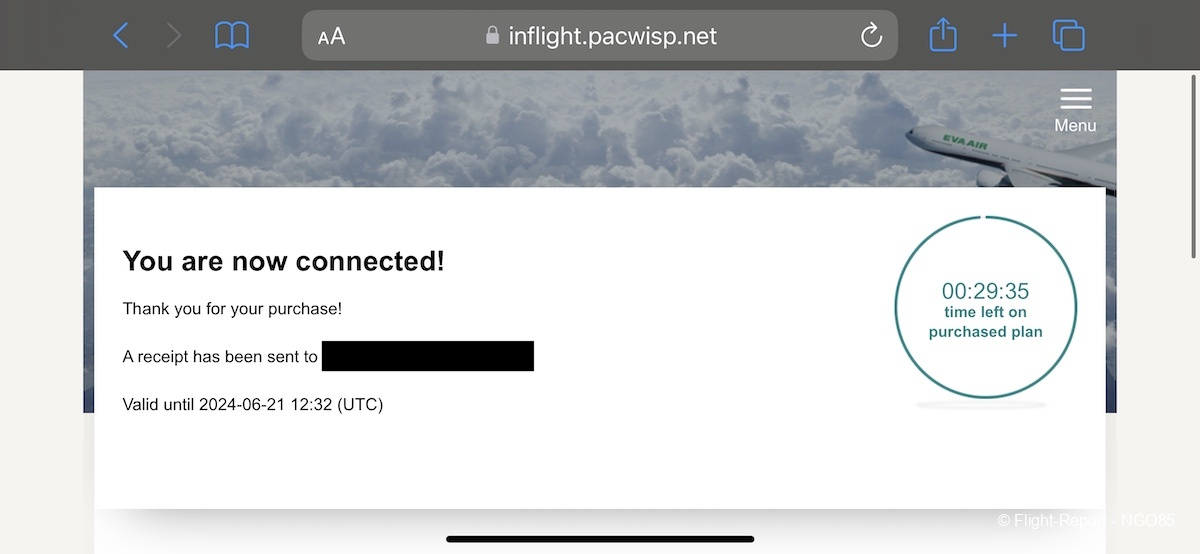
Task: Tap the EVA Air airplane image
Action: point(1009,157)
